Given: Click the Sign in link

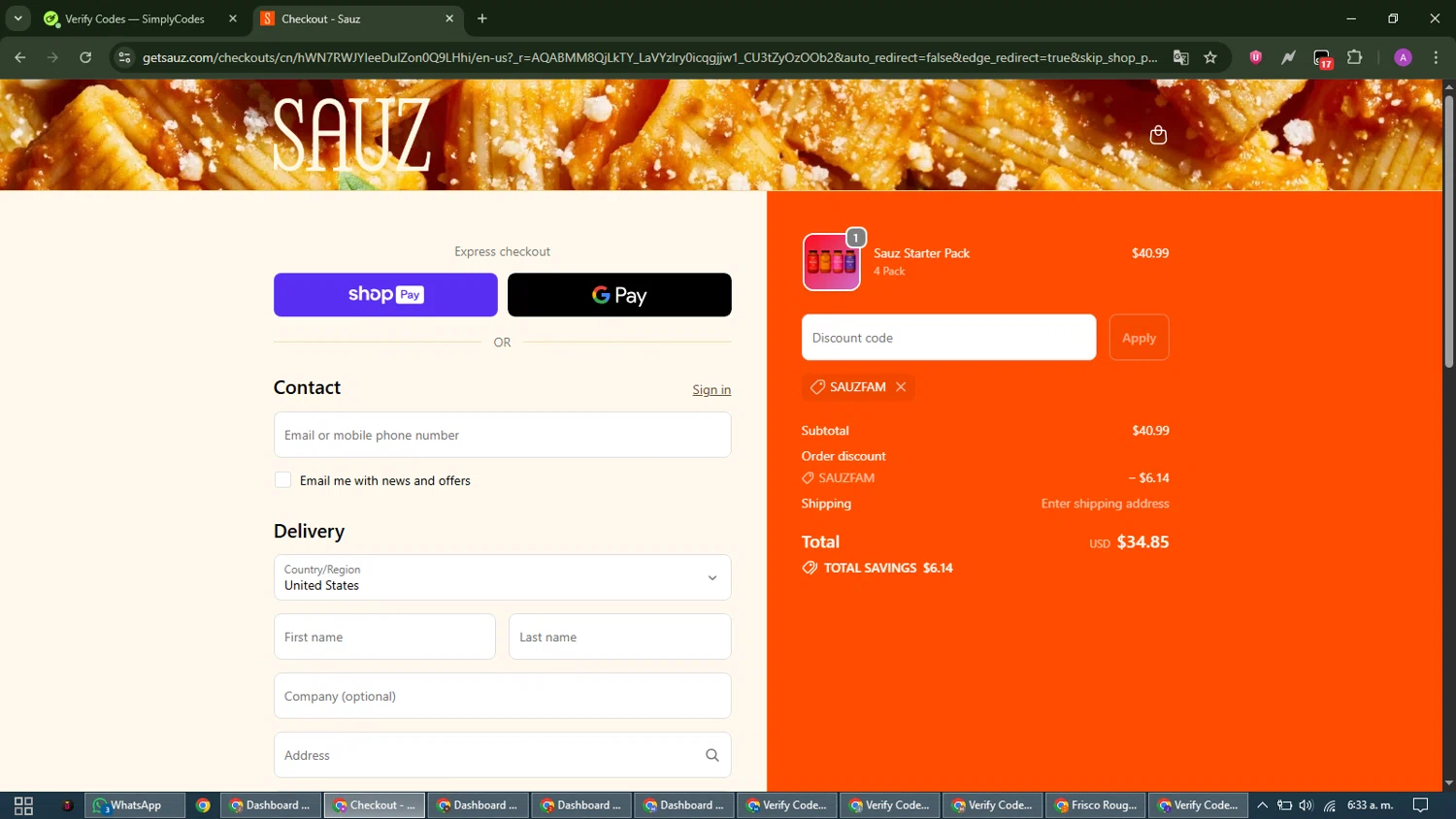Looking at the screenshot, I should [711, 390].
